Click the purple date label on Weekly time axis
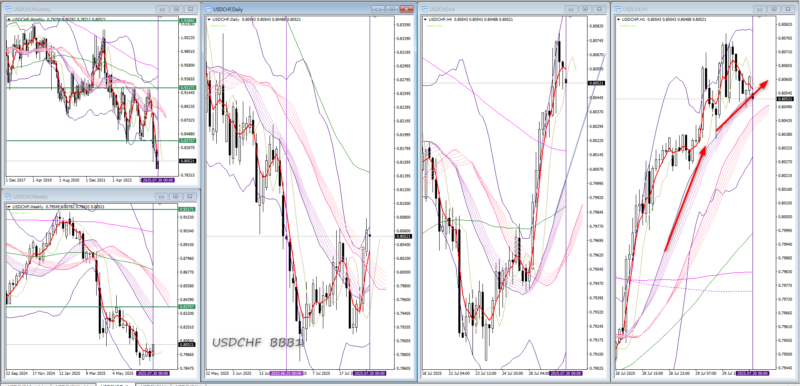 point(153,373)
